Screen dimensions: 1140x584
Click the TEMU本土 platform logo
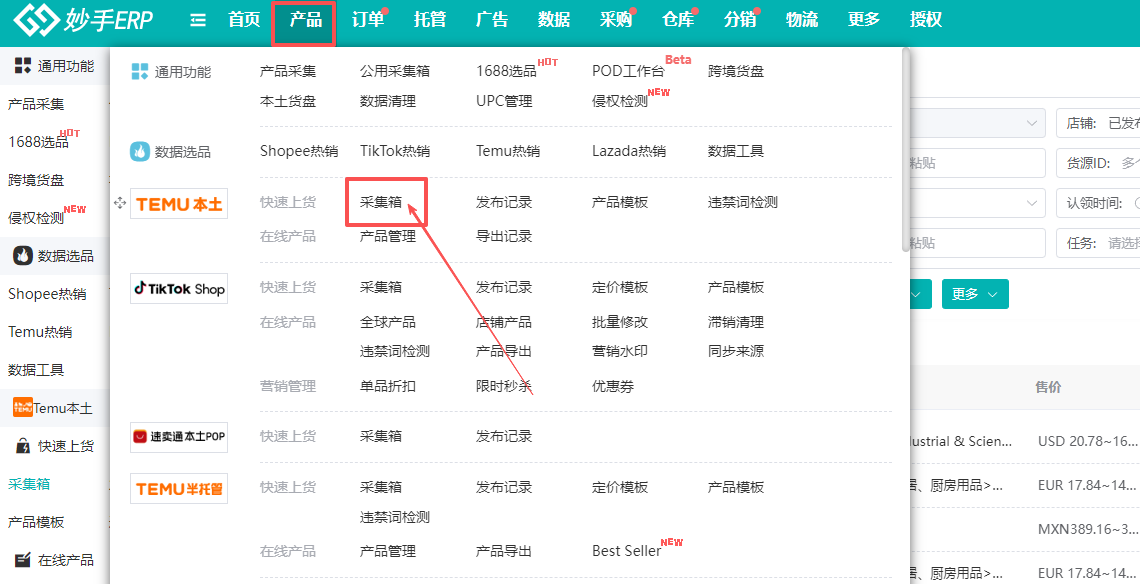179,204
